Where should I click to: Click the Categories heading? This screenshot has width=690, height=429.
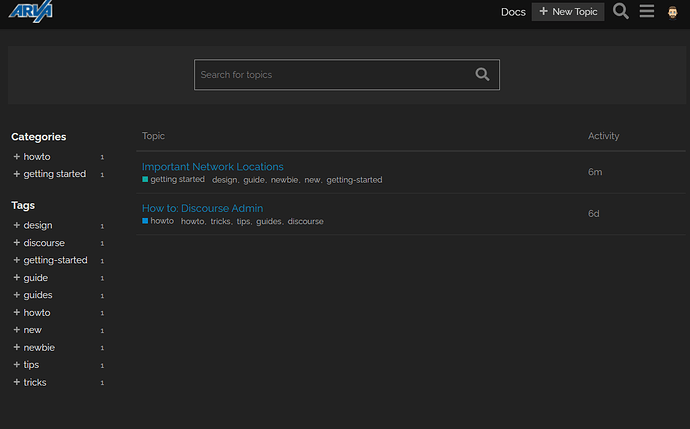39,137
